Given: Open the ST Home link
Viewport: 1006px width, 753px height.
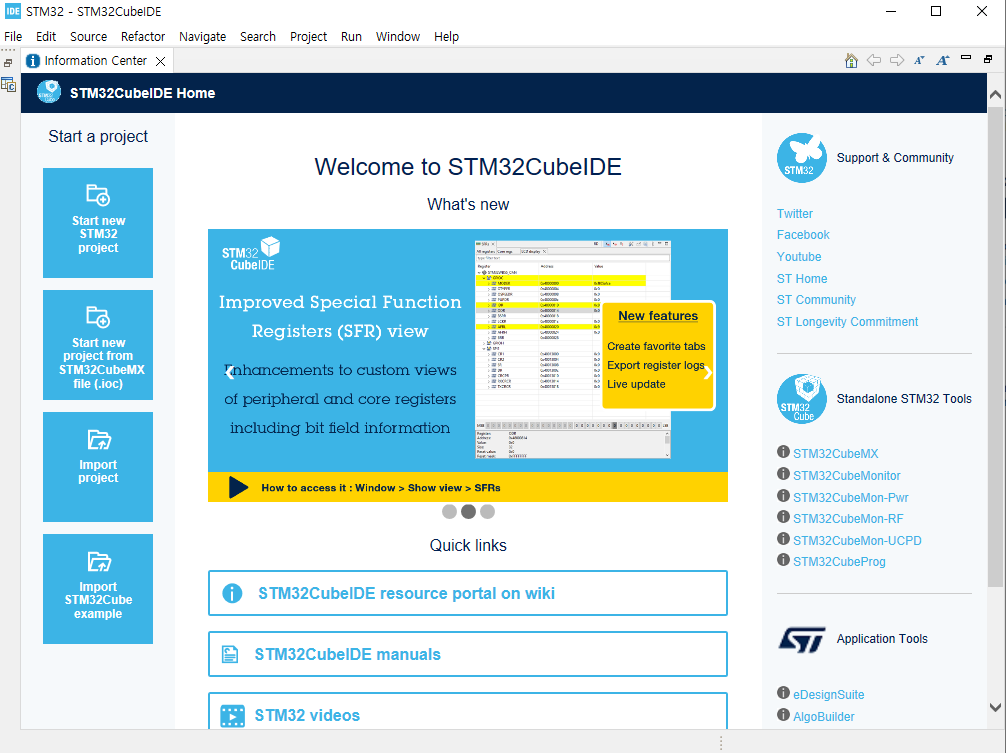Looking at the screenshot, I should [x=802, y=278].
